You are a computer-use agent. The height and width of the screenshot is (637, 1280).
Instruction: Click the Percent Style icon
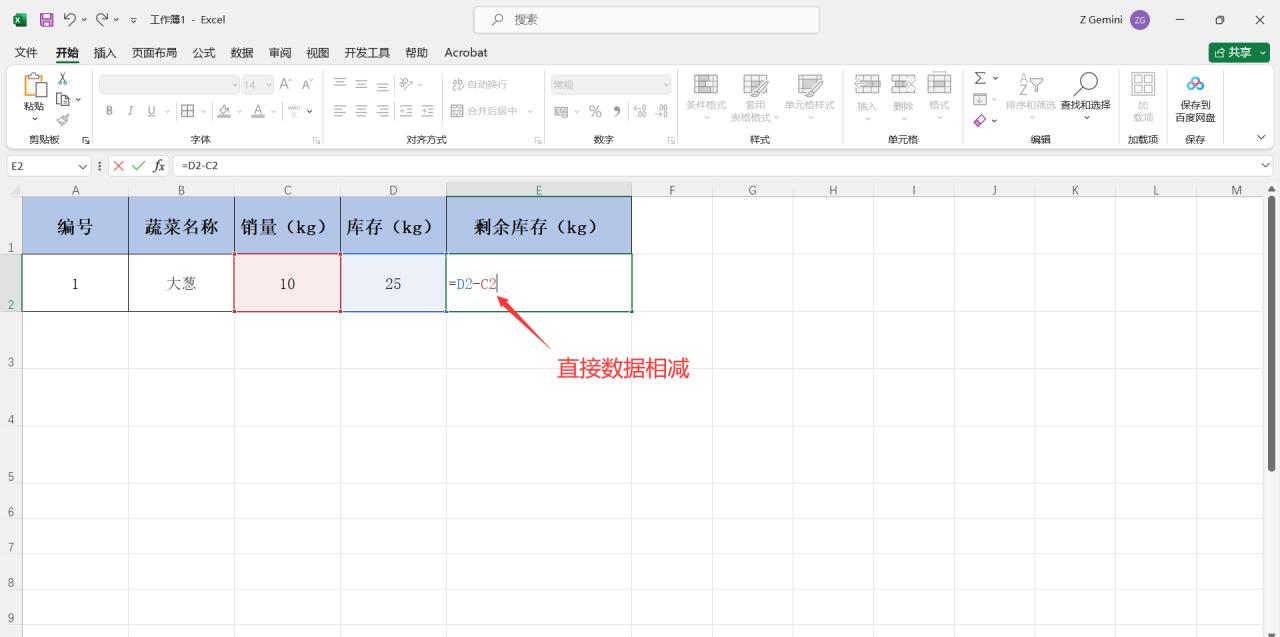(595, 111)
